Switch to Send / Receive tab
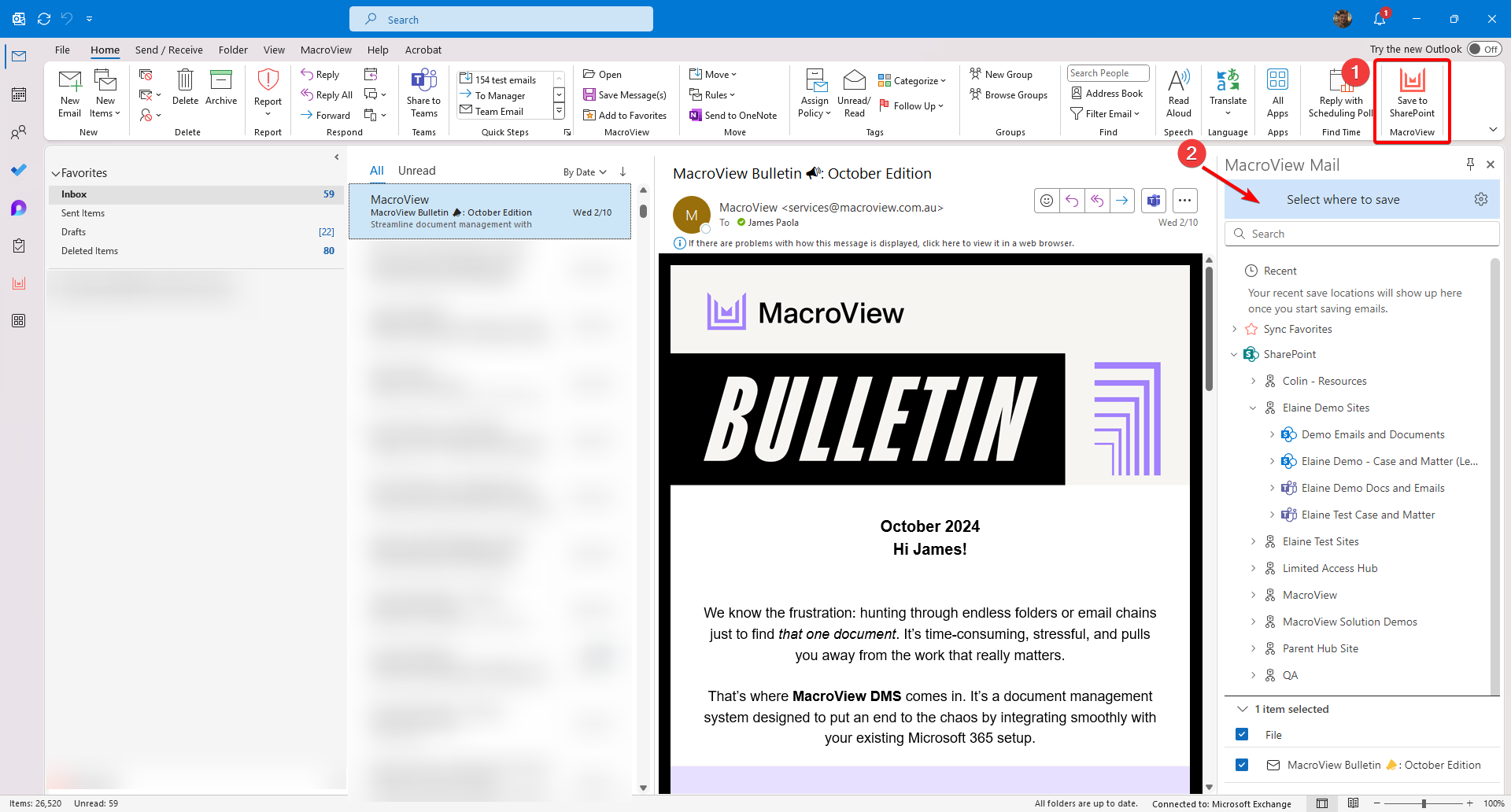1511x812 pixels. click(x=168, y=50)
